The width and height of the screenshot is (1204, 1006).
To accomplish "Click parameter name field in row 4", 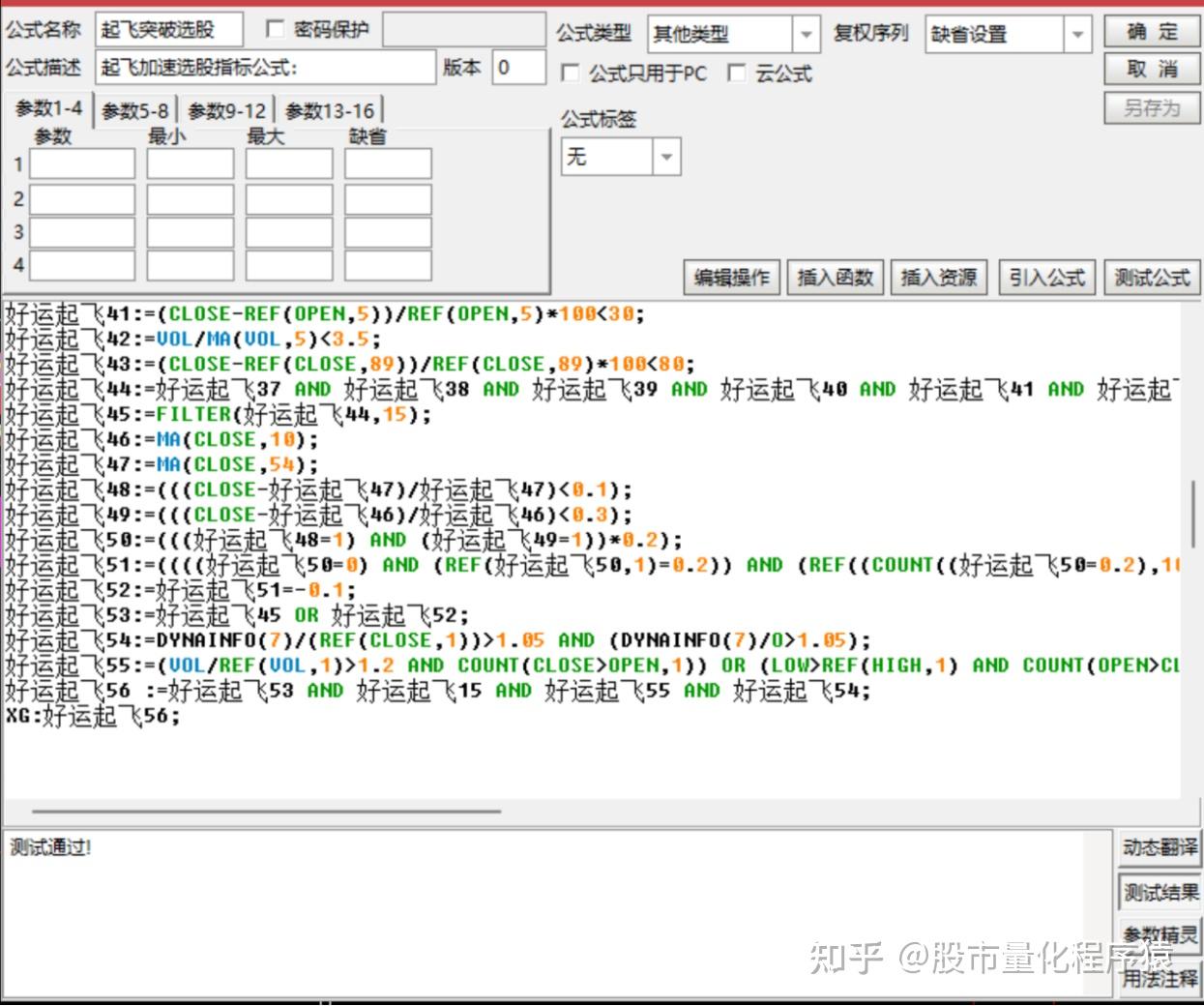I will coord(82,264).
